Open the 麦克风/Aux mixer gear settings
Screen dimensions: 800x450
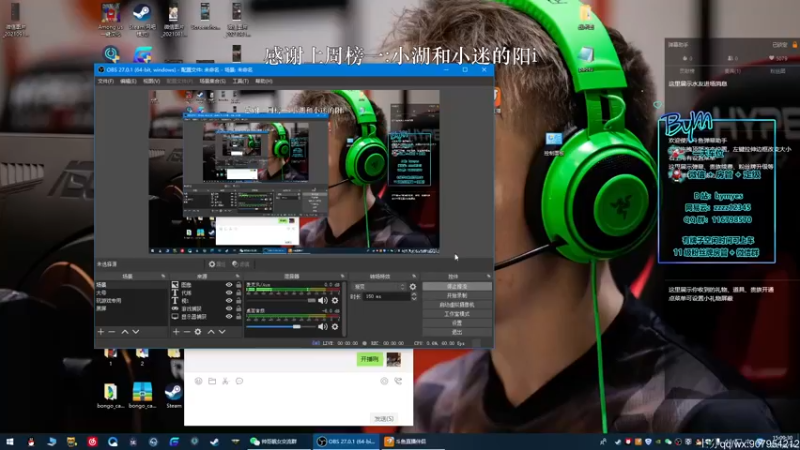tap(335, 301)
